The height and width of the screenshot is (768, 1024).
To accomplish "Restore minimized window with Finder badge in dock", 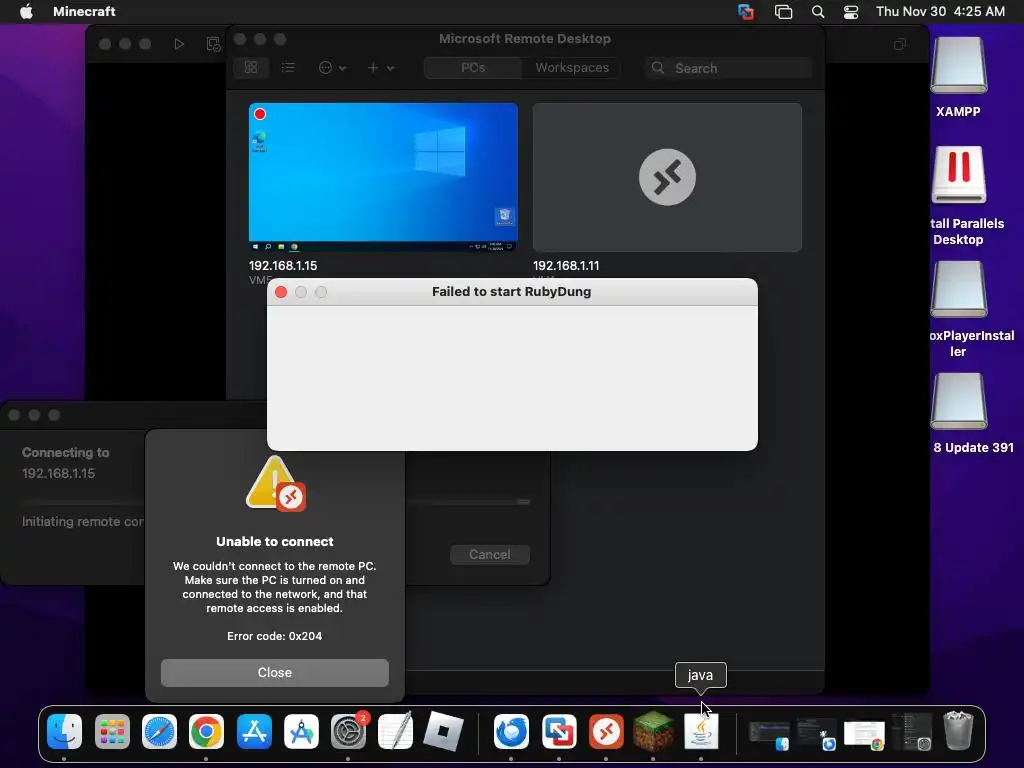I will tap(769, 734).
